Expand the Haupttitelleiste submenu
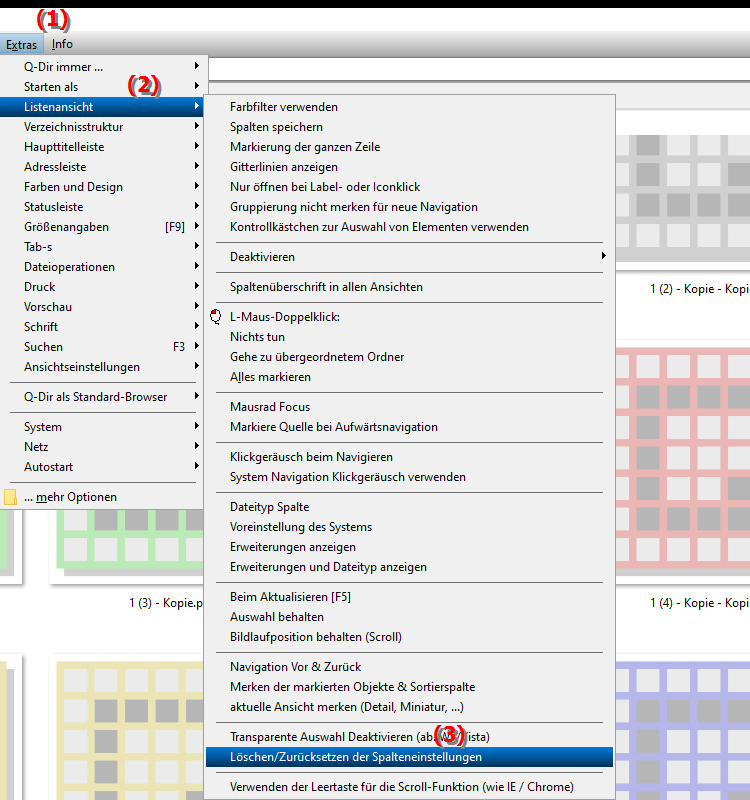 [x=102, y=147]
